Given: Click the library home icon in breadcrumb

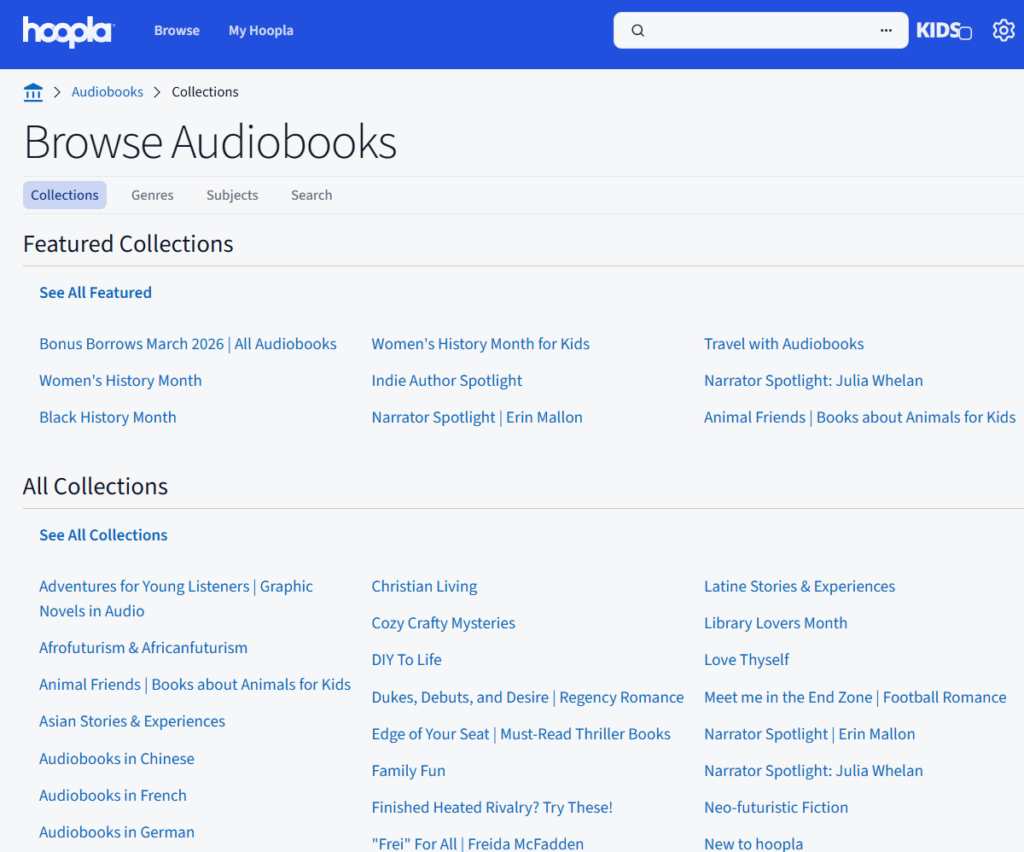Looking at the screenshot, I should [x=33, y=91].
